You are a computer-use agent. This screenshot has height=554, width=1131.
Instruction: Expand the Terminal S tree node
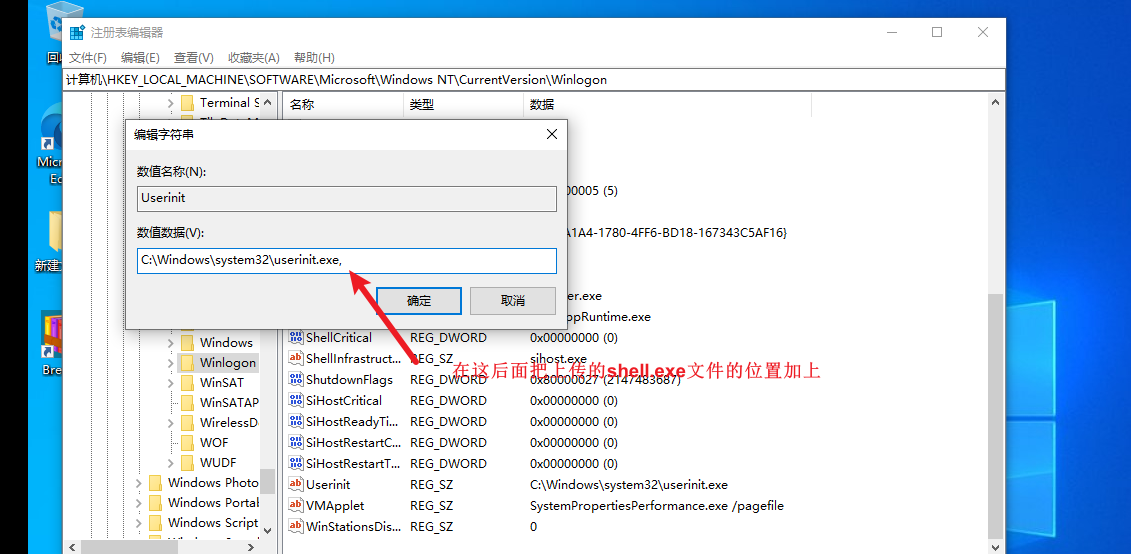(x=170, y=103)
